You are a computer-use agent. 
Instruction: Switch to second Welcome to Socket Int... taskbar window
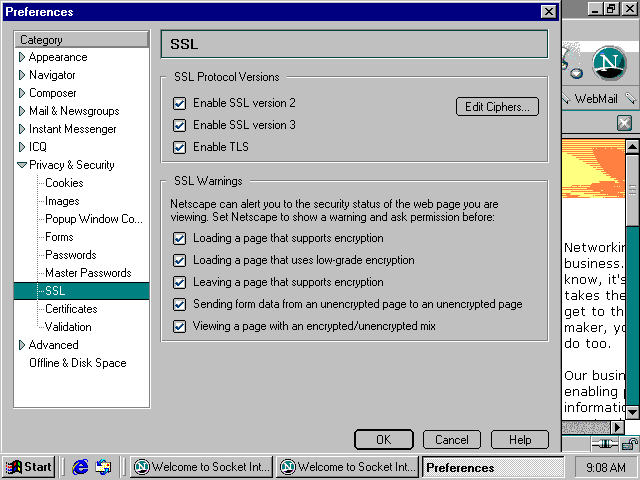pos(348,467)
